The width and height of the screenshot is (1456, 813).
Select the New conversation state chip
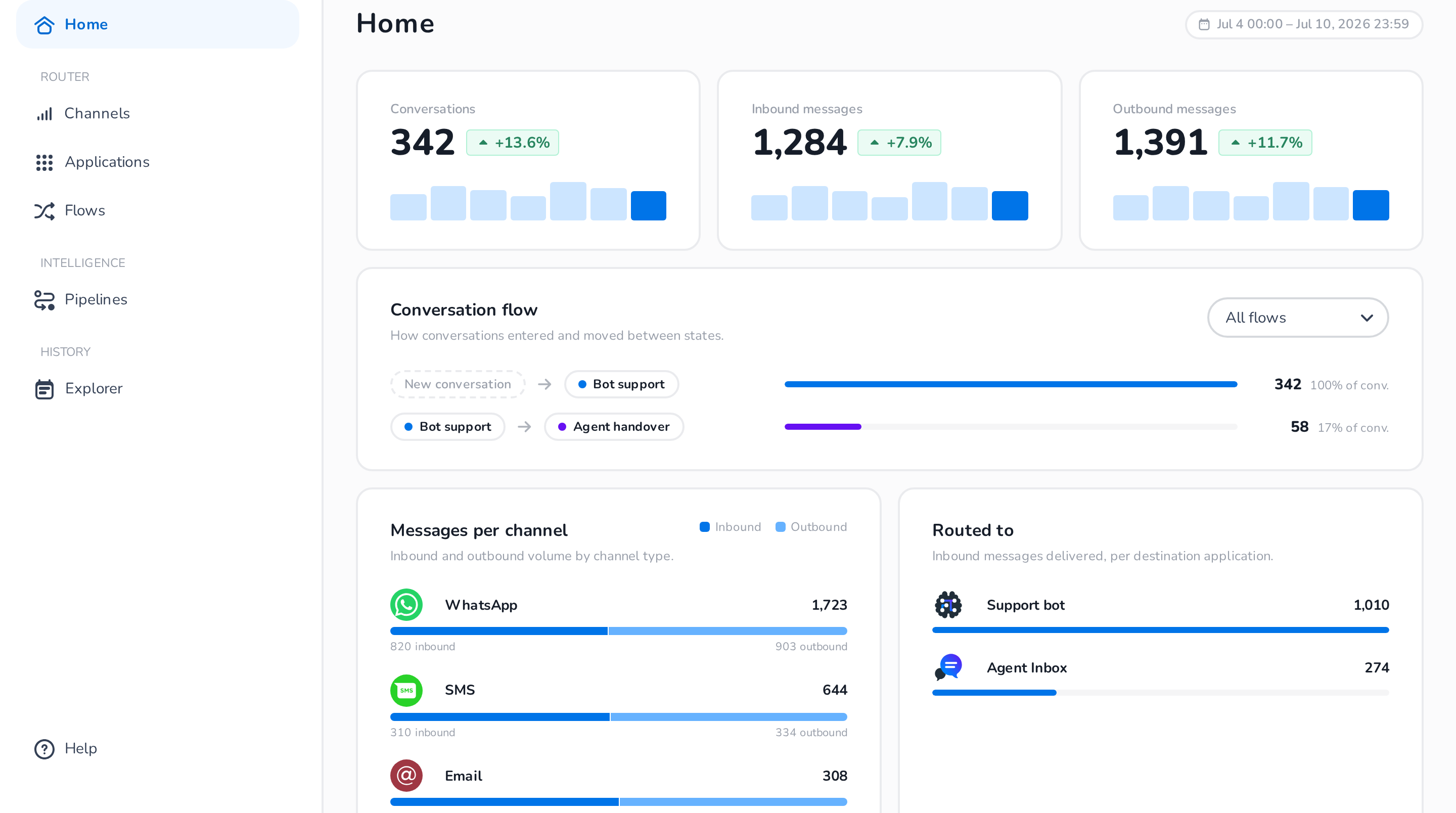point(457,384)
